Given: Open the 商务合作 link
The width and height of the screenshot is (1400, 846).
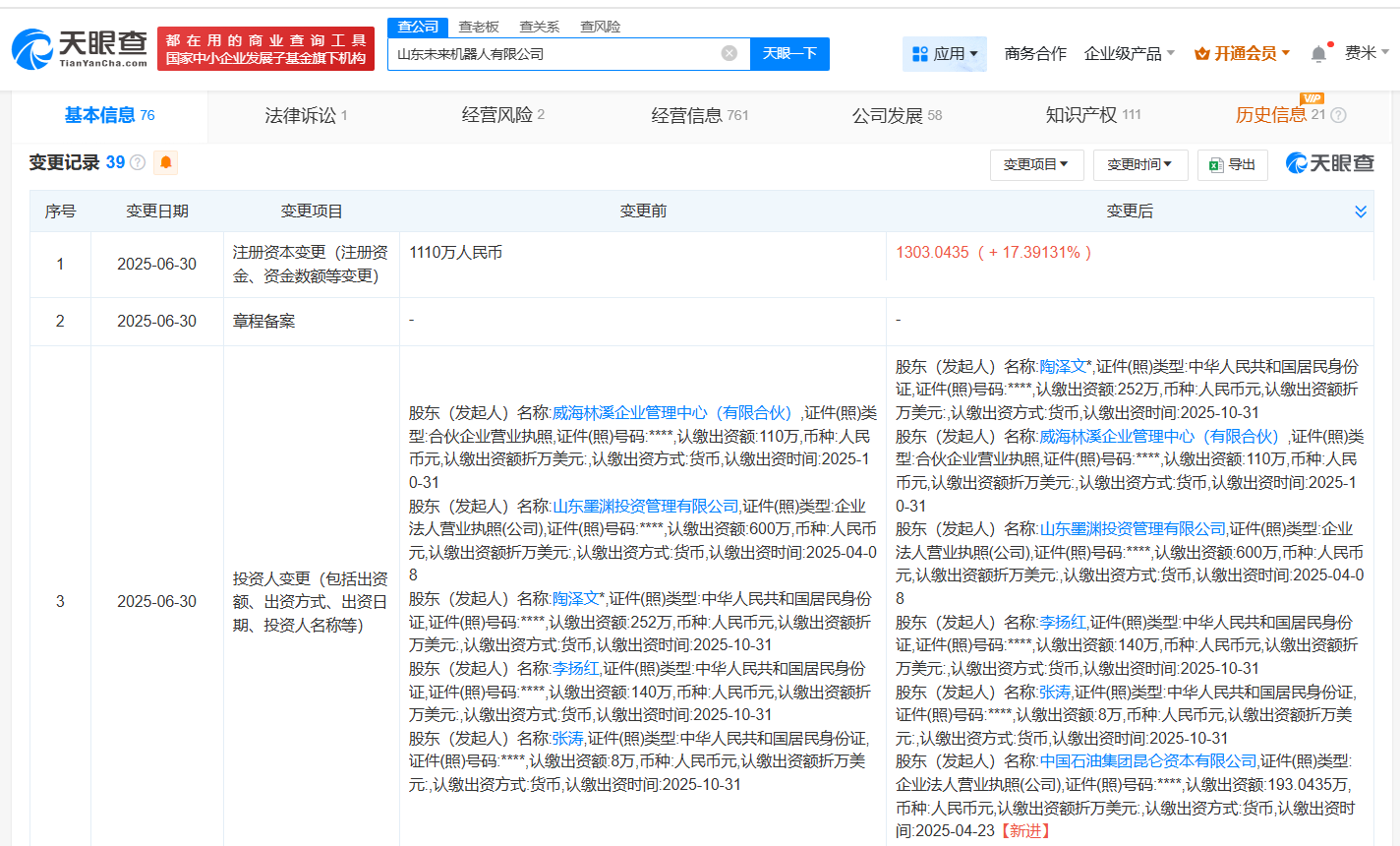Looking at the screenshot, I should (1035, 54).
